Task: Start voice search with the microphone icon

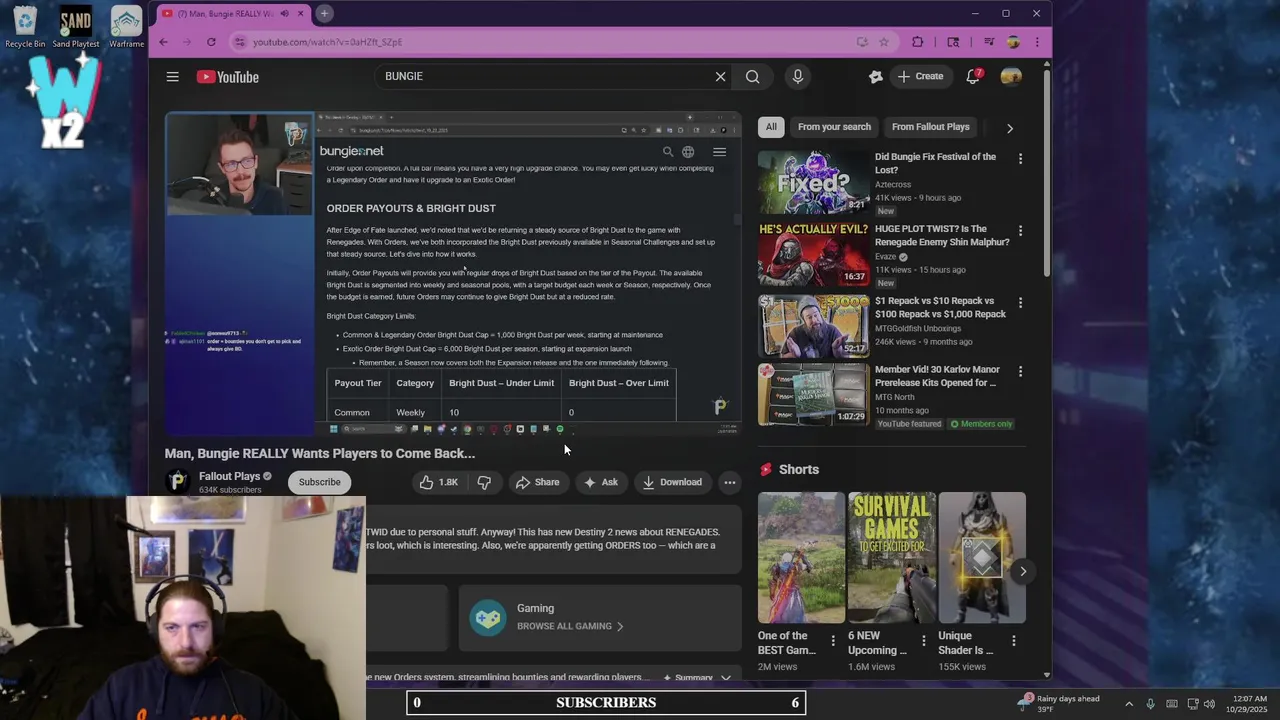Action: pyautogui.click(x=797, y=76)
